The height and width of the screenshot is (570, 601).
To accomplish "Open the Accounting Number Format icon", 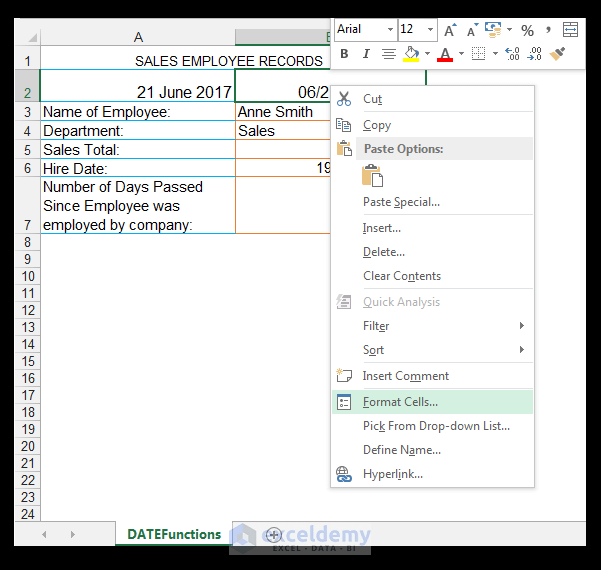I will point(493,30).
